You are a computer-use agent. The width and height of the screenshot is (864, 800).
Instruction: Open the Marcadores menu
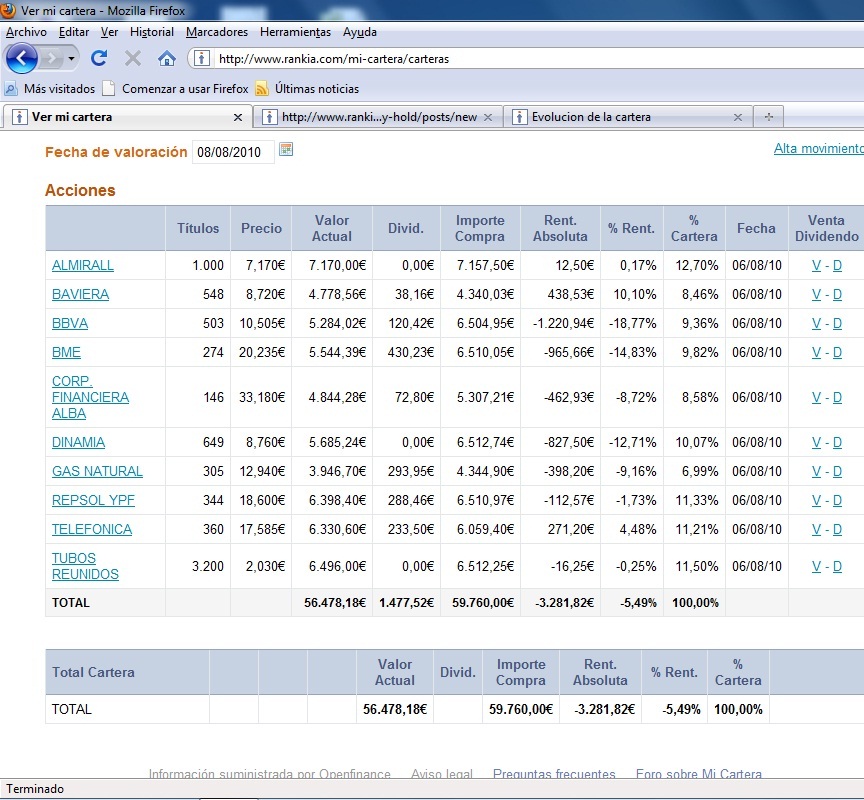pyautogui.click(x=217, y=32)
